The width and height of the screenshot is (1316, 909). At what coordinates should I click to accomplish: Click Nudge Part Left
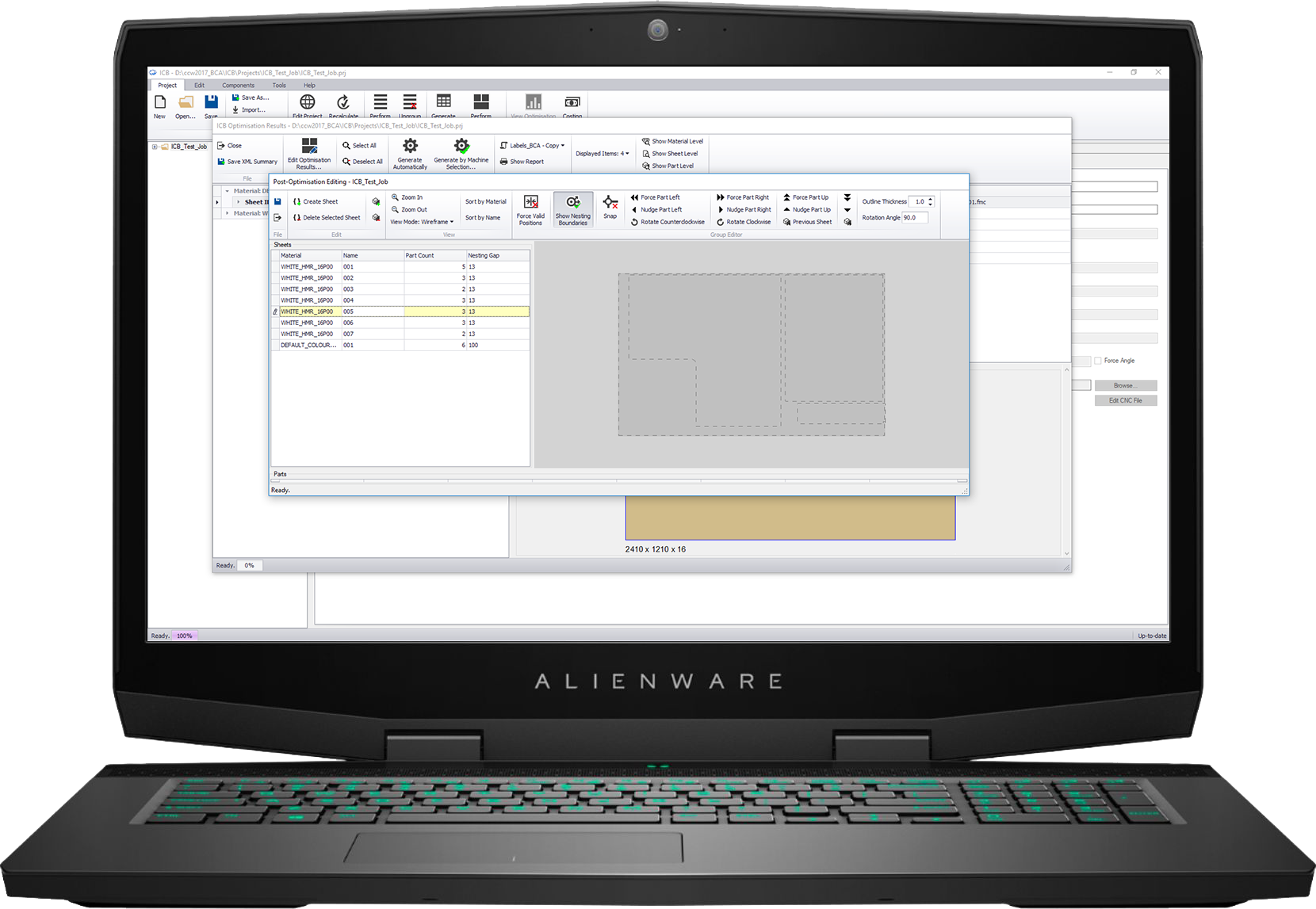tap(656, 210)
